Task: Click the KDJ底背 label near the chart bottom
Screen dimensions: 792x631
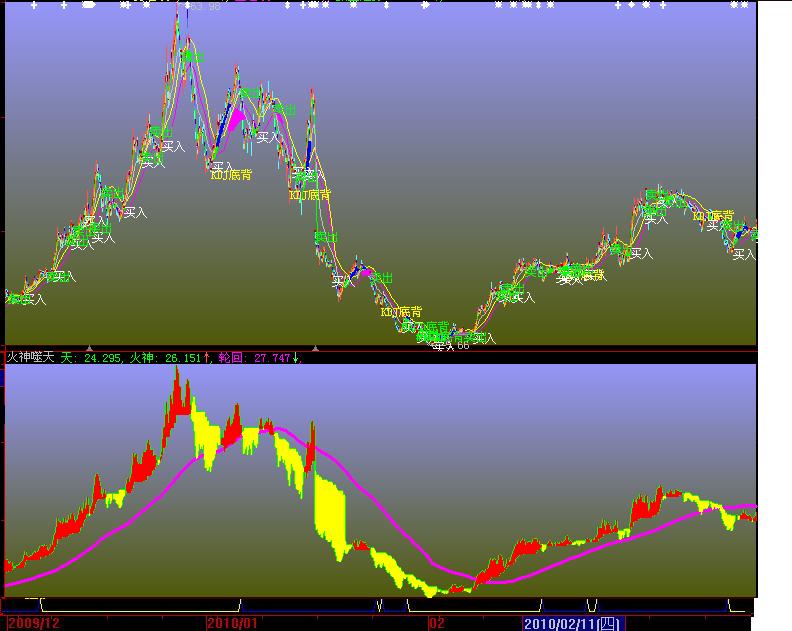Action: coord(401,312)
